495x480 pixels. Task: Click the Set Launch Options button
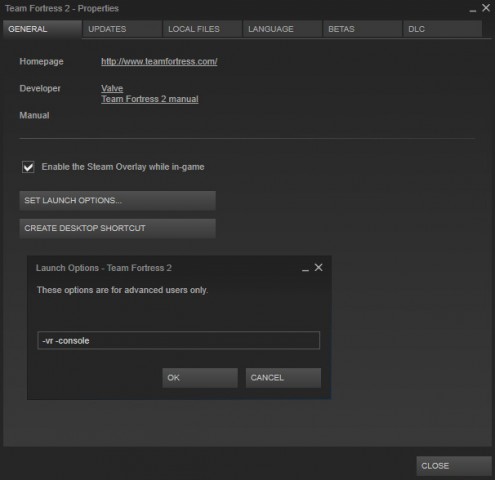[x=117, y=200]
